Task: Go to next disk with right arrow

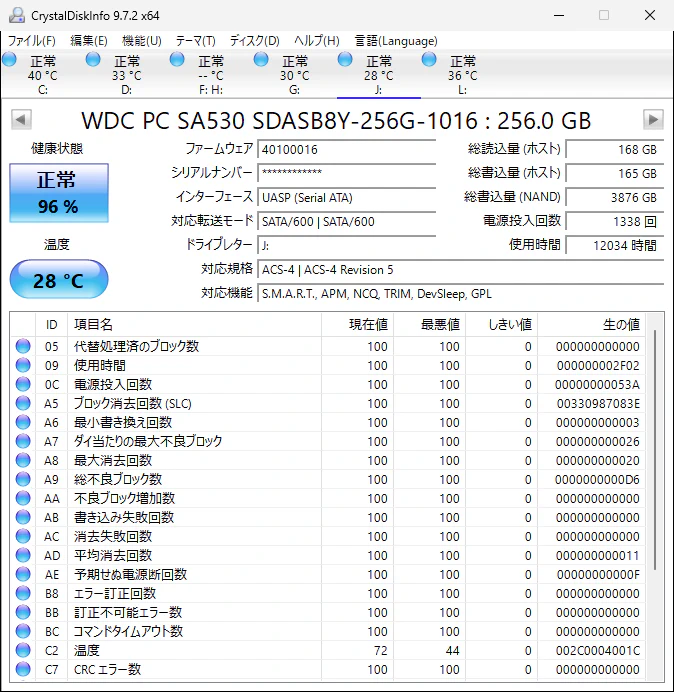Action: click(653, 119)
